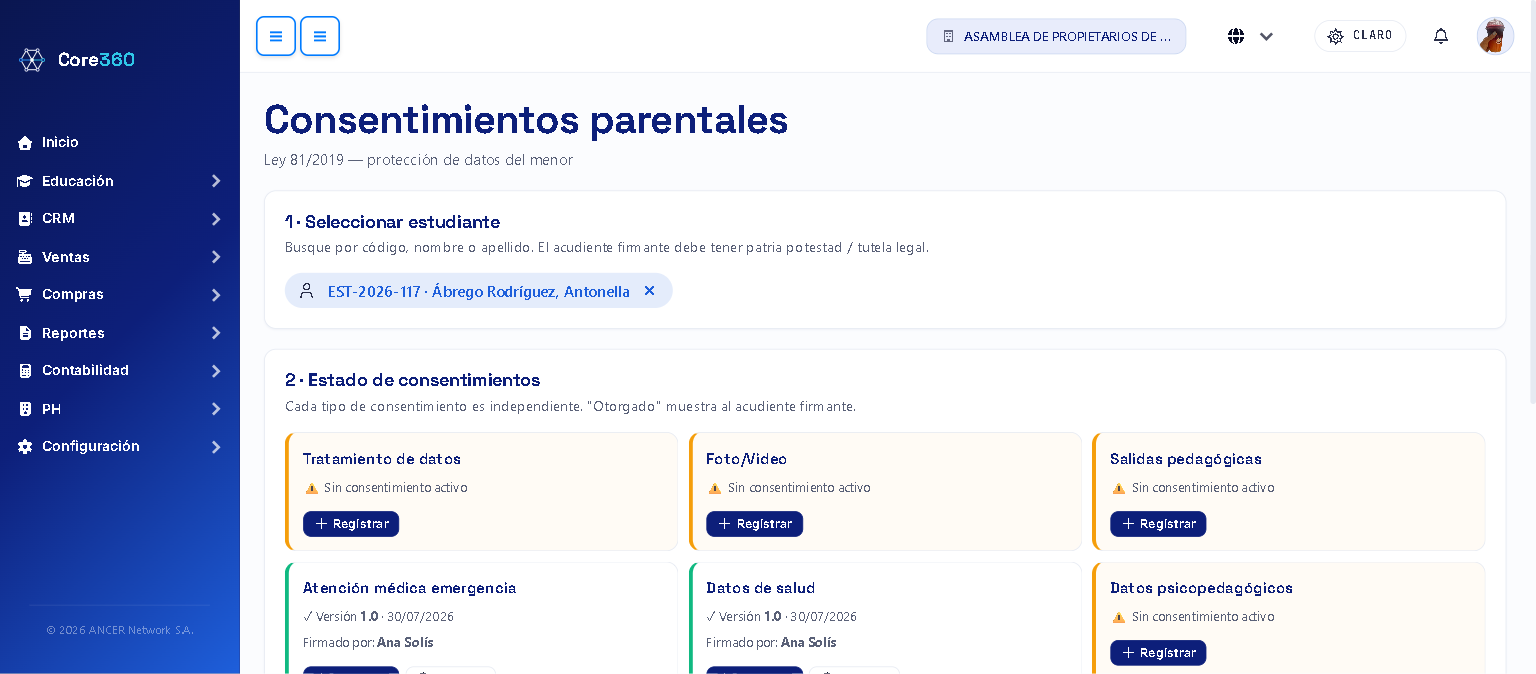Click the page vertical scrollbar
1536x674 pixels.
pos(1533,200)
